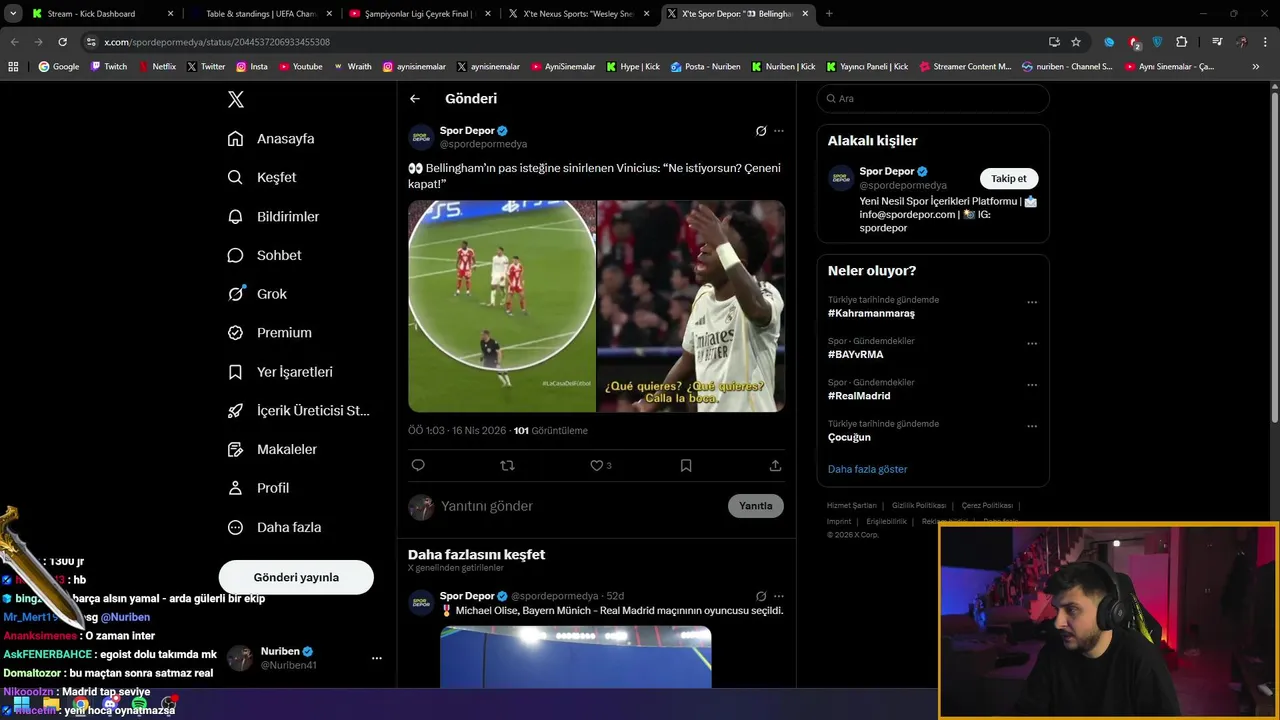The width and height of the screenshot is (1280, 720).
Task: Open the right image of Vinicius gesturing
Action: [691, 306]
